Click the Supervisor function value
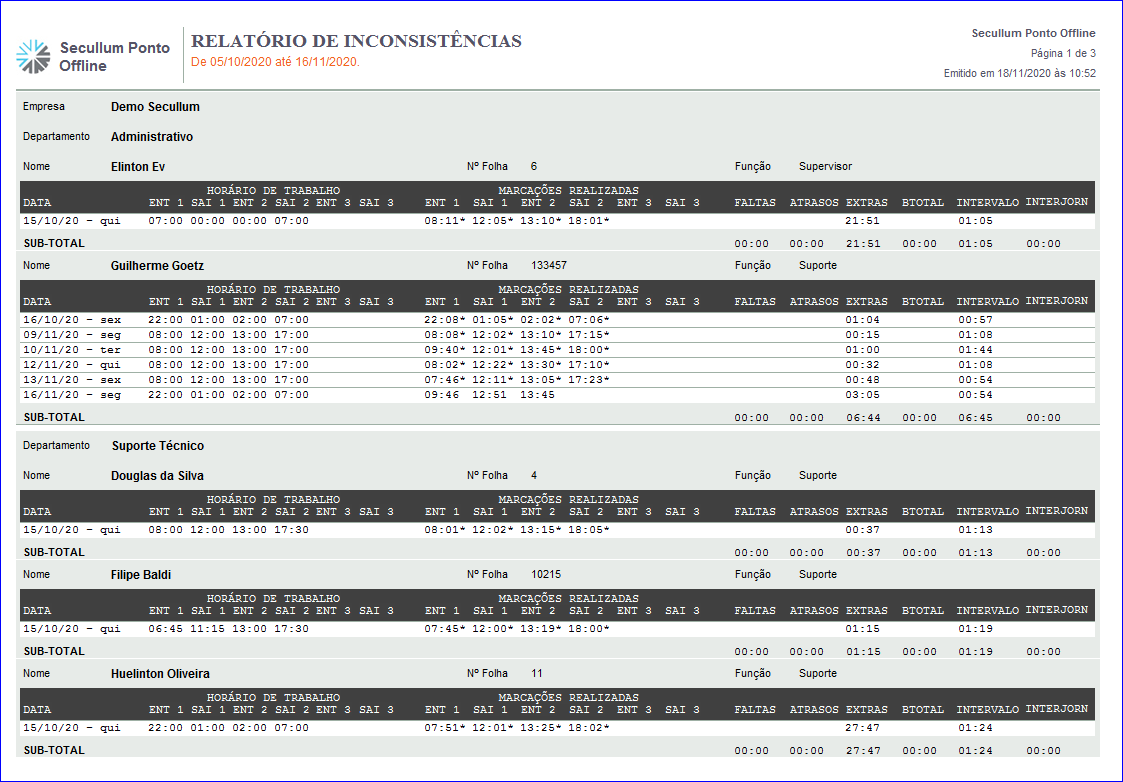 click(825, 167)
